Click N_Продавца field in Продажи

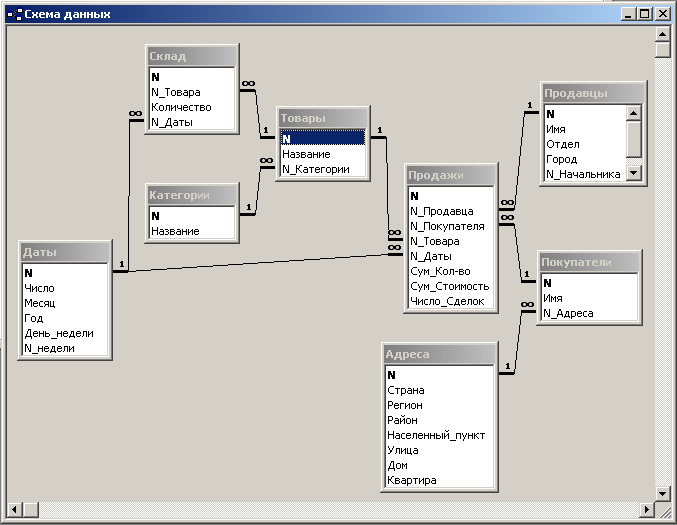coord(451,211)
